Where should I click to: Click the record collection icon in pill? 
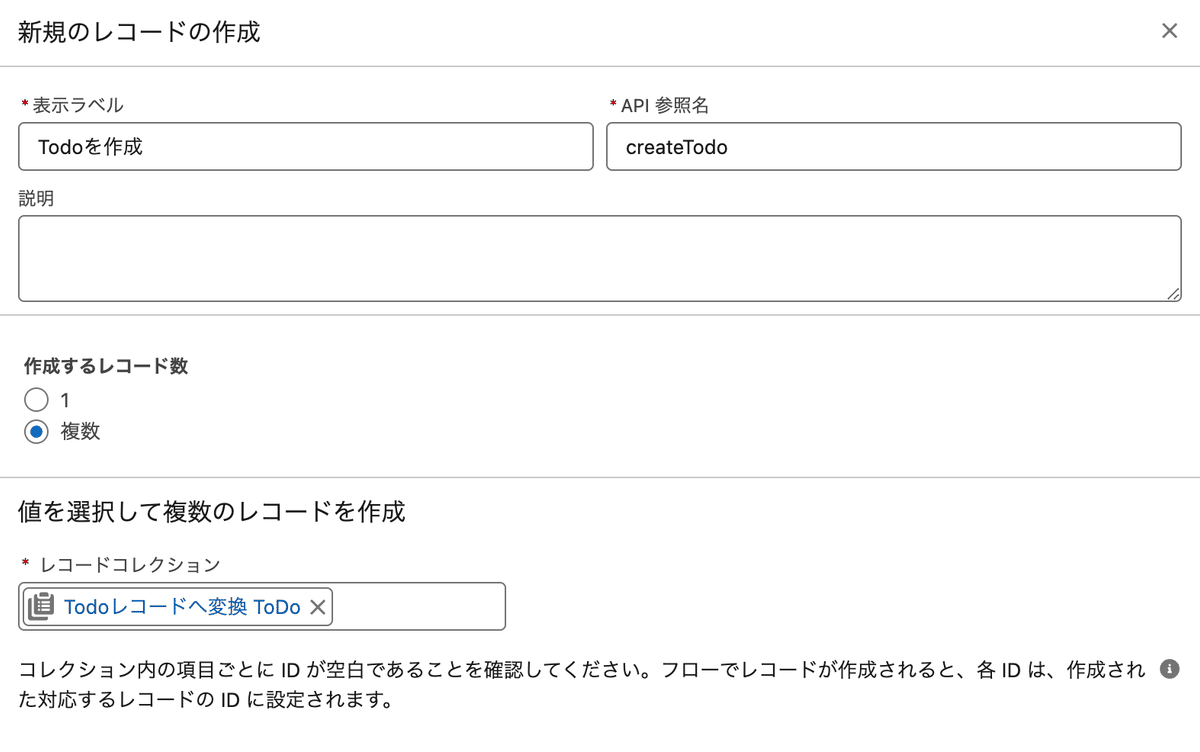[x=41, y=607]
